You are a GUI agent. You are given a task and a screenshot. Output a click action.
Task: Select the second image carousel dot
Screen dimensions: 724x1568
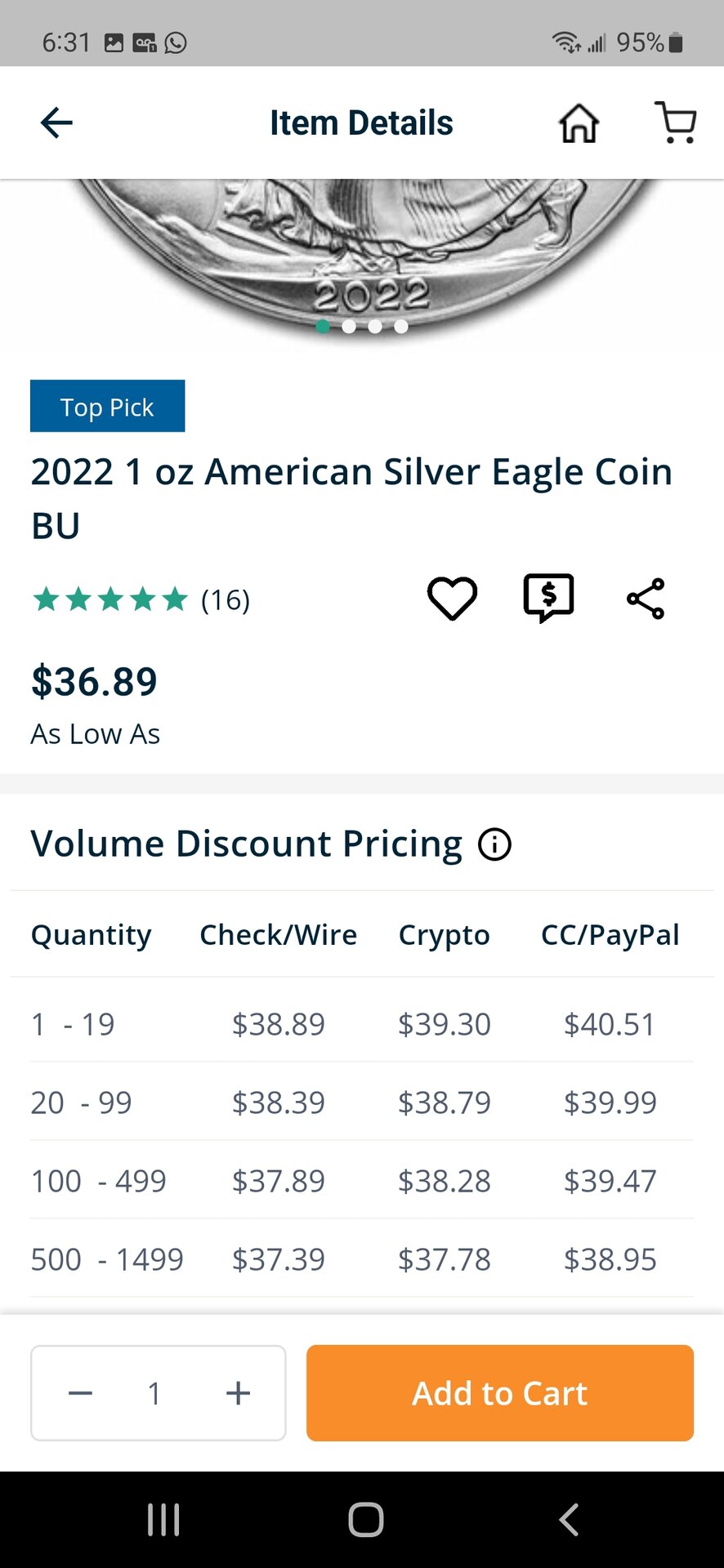349,327
